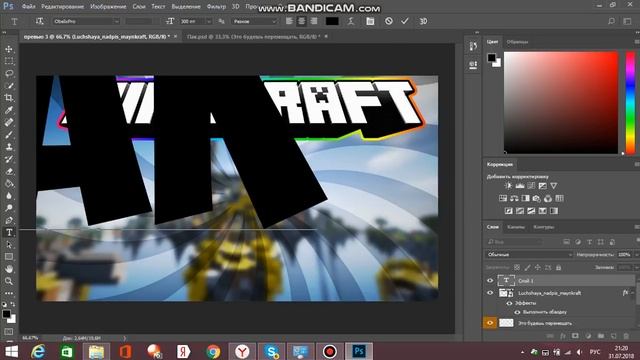Image resolution: width=640 pixels, height=360 pixels.
Task: Collapse effects arrow on Luchshaya_nadpis_maynkraft layer
Action: click(633, 293)
